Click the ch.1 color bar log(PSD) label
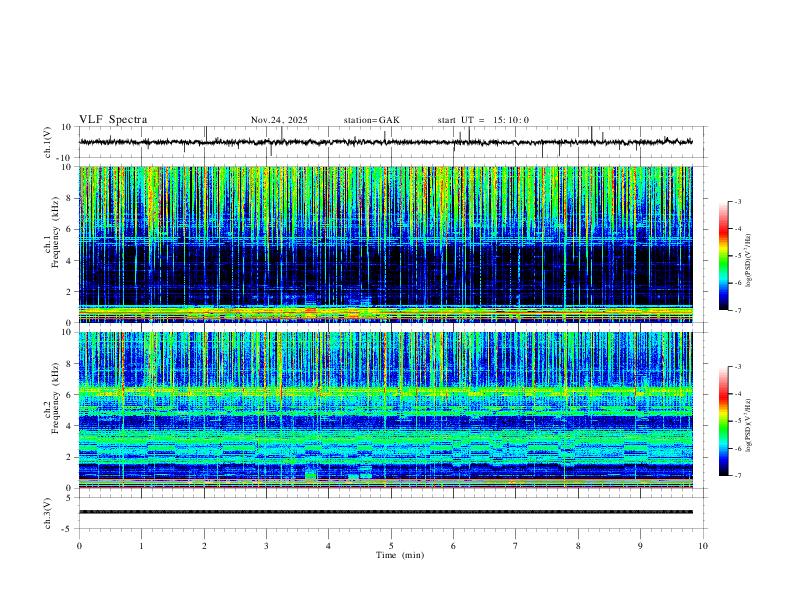Screen dimensions: 792x612 pyautogui.click(x=749, y=261)
